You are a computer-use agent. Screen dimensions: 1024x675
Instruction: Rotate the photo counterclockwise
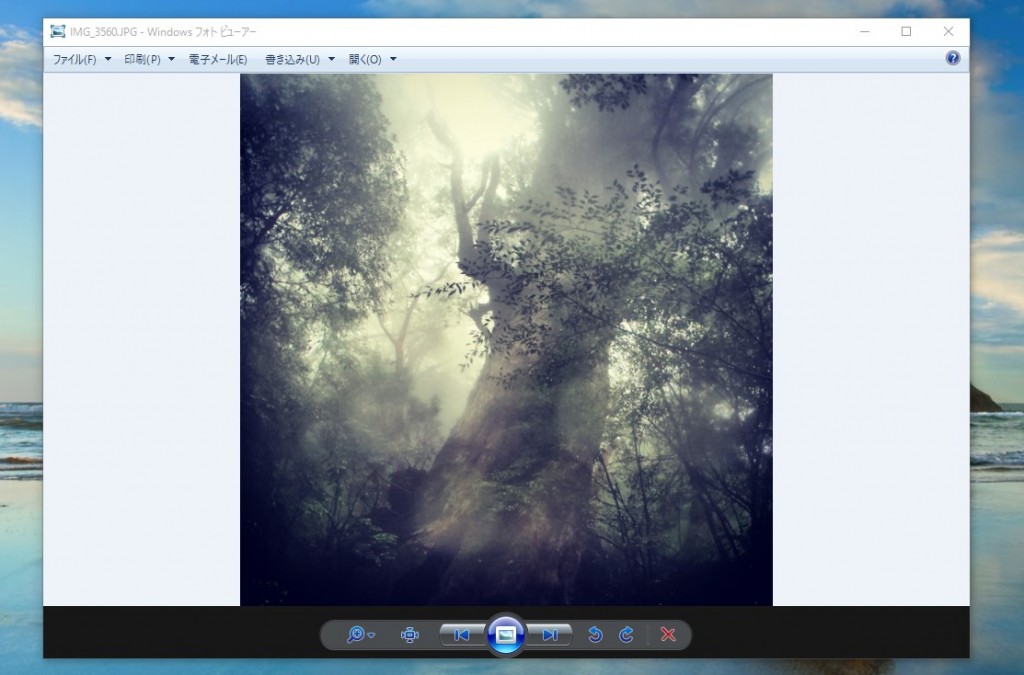595,635
